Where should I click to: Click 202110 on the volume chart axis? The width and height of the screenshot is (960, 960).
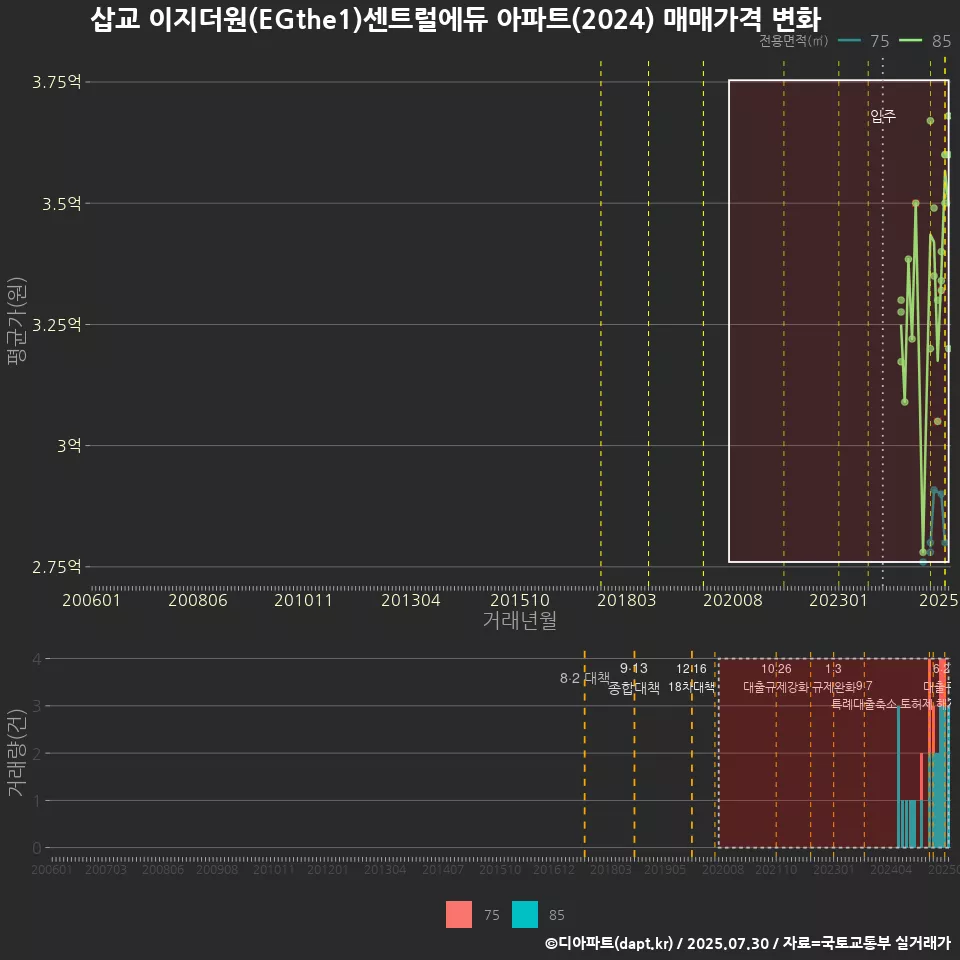point(776,869)
